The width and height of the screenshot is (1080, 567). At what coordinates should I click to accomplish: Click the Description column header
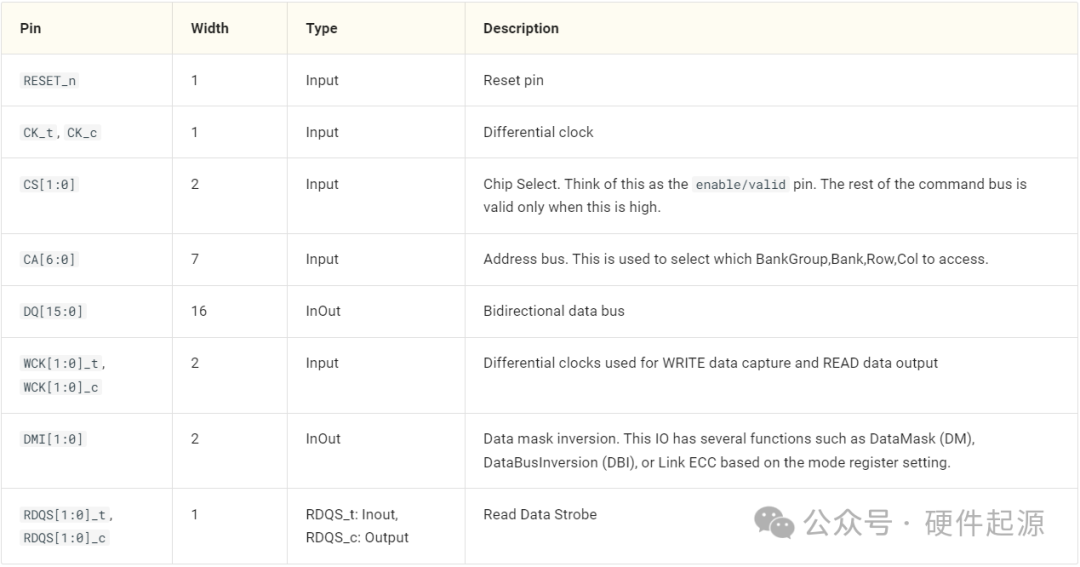pos(521,28)
